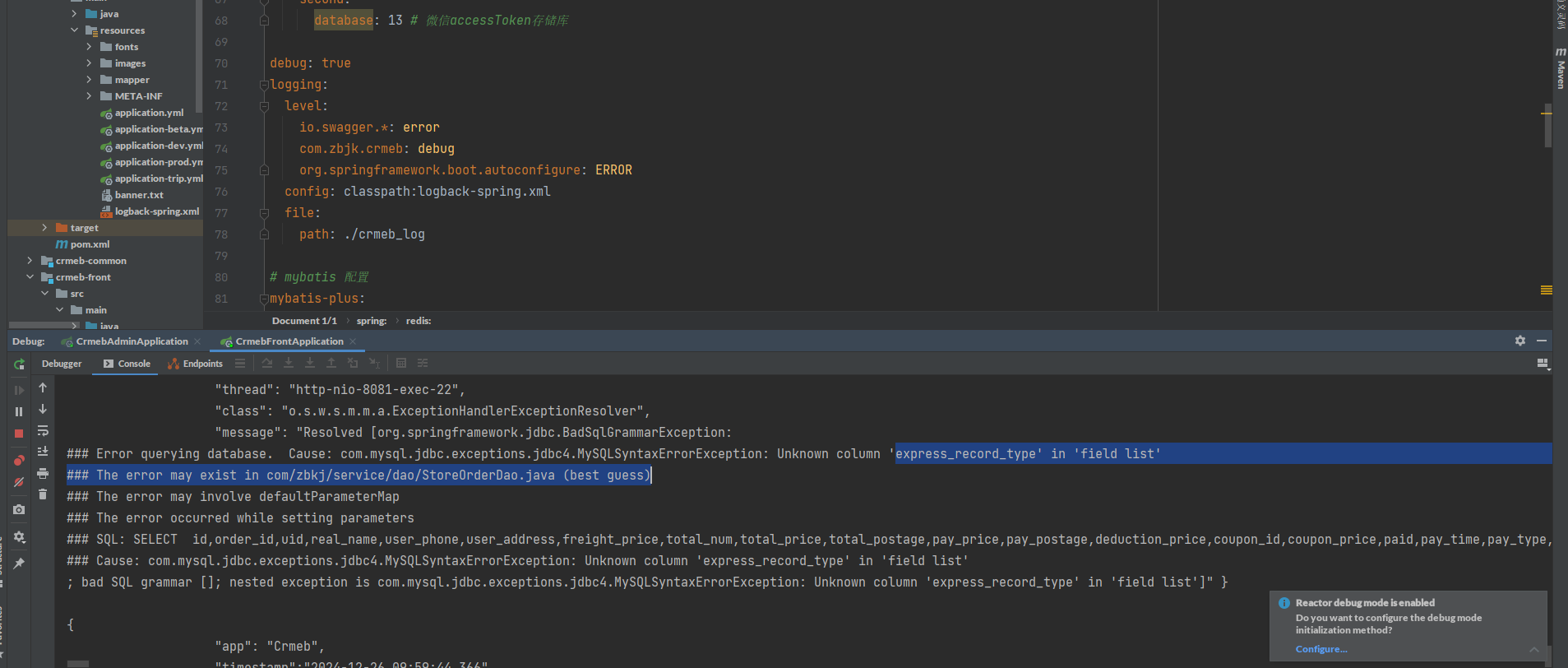Open pom.xml in the project tree
1568x668 pixels.
pyautogui.click(x=82, y=244)
